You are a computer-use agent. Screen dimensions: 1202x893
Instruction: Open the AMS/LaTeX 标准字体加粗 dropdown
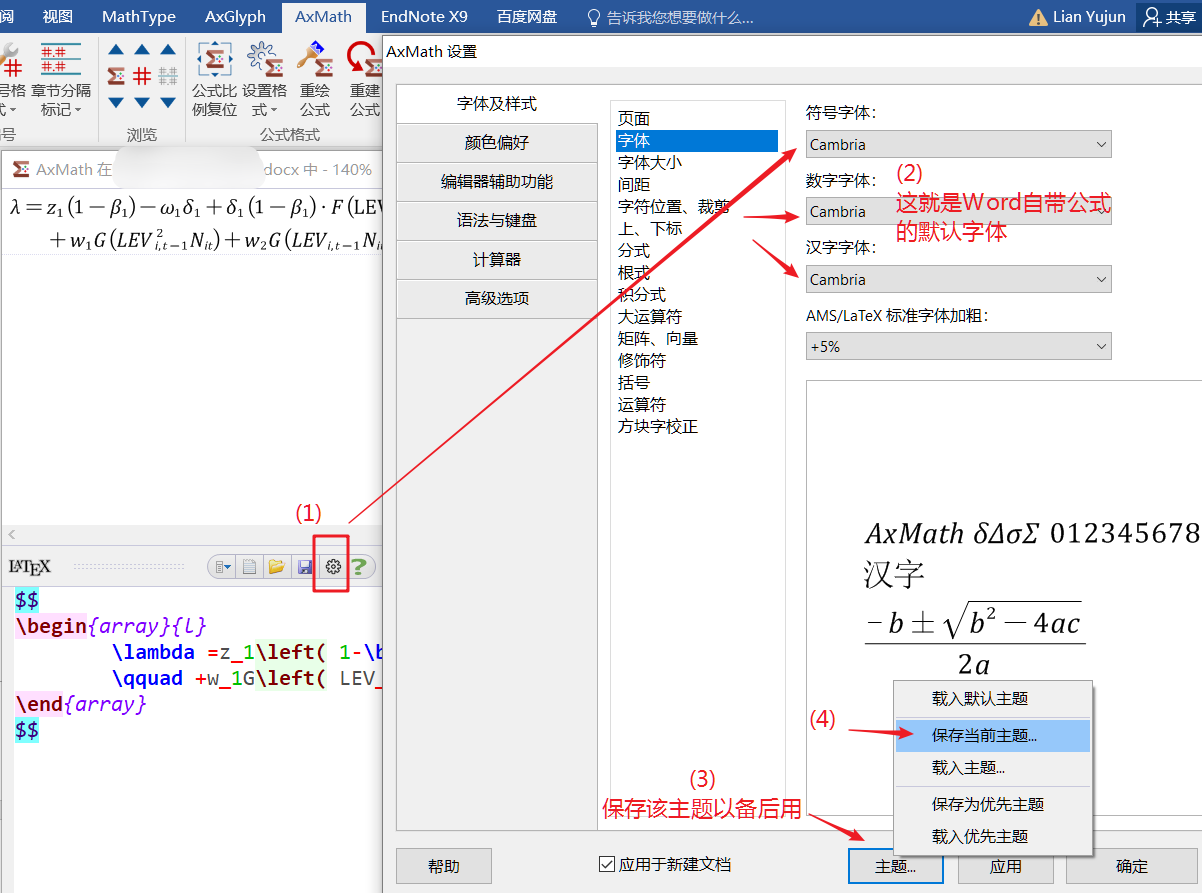[x=958, y=347]
